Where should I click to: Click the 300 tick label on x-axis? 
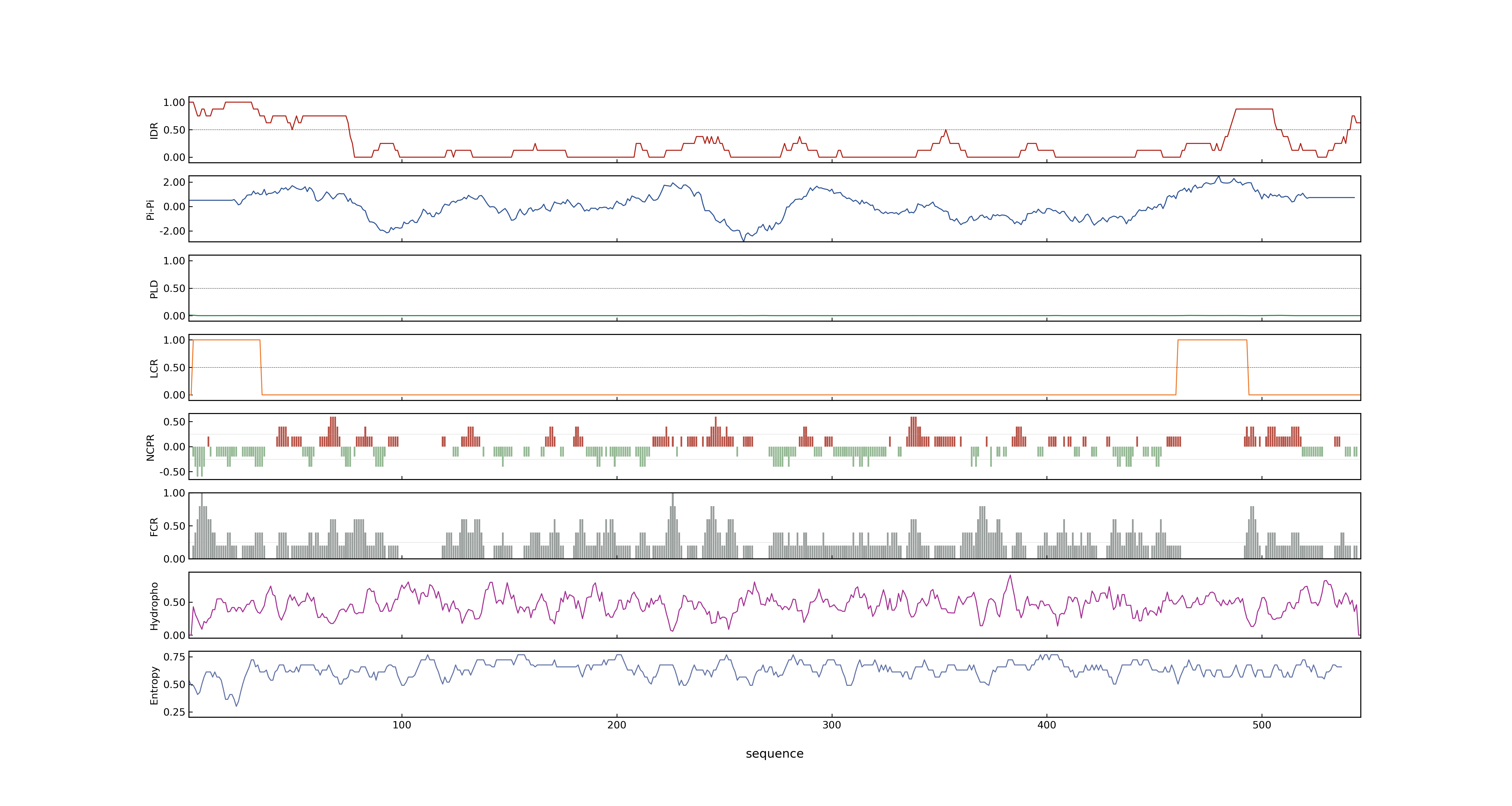[832, 725]
